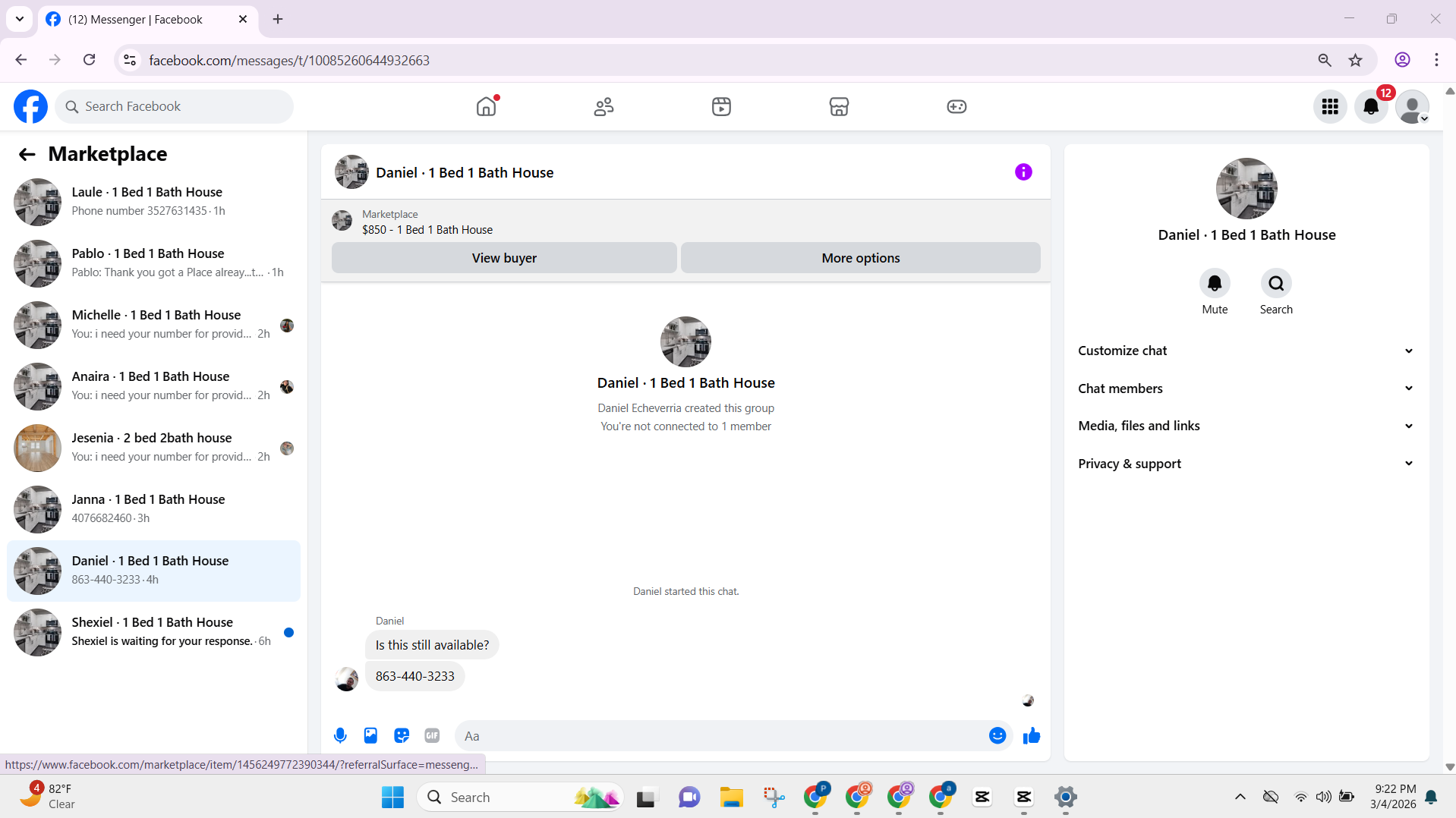1456x818 pixels.
Task: Click the View buyer button
Action: (504, 258)
